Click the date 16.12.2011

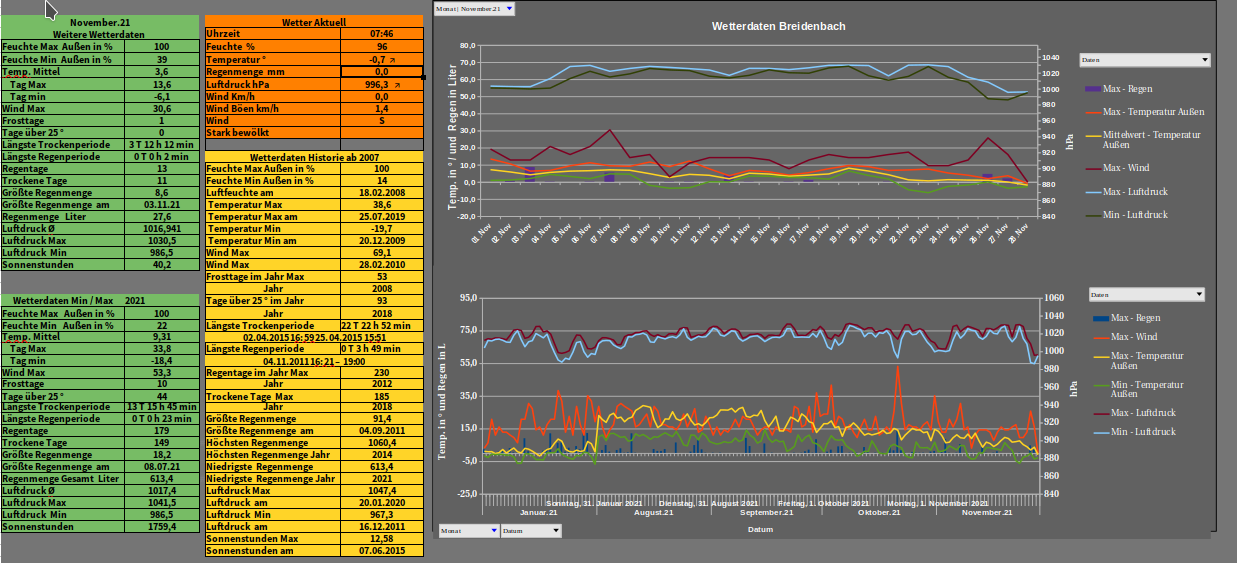[382, 526]
